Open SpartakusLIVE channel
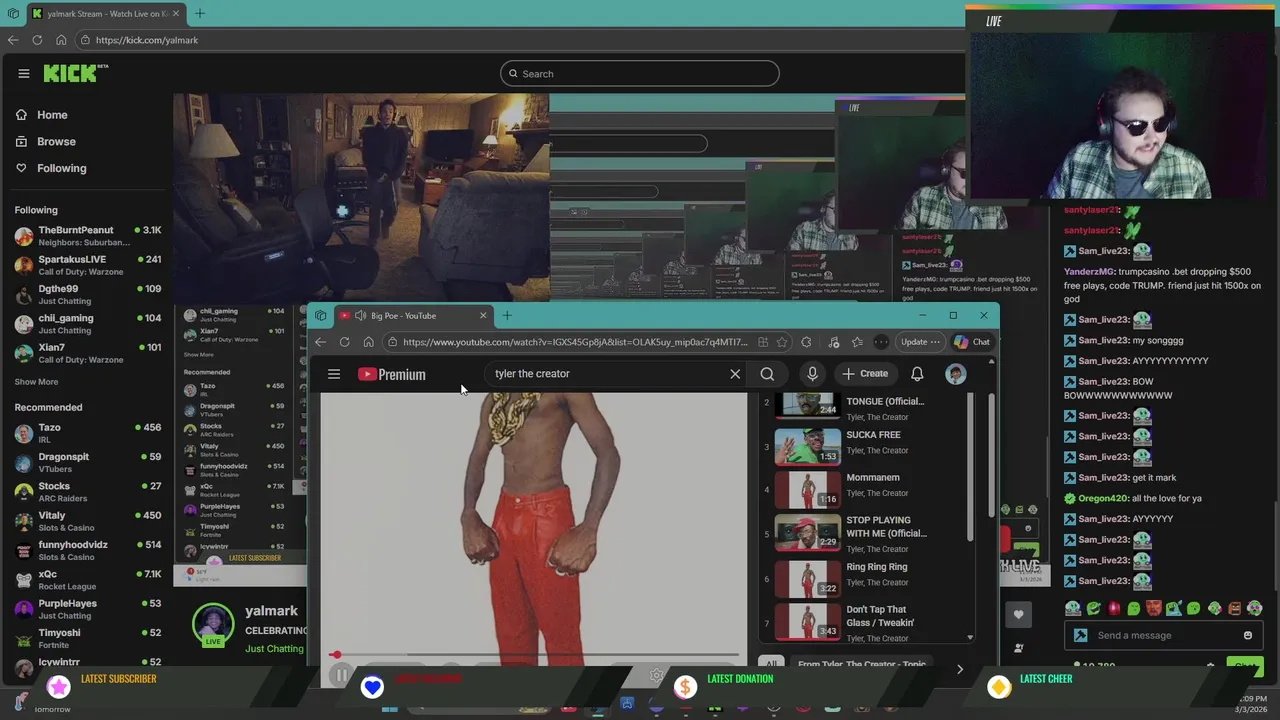Image resolution: width=1280 pixels, height=720 pixels. (88, 265)
